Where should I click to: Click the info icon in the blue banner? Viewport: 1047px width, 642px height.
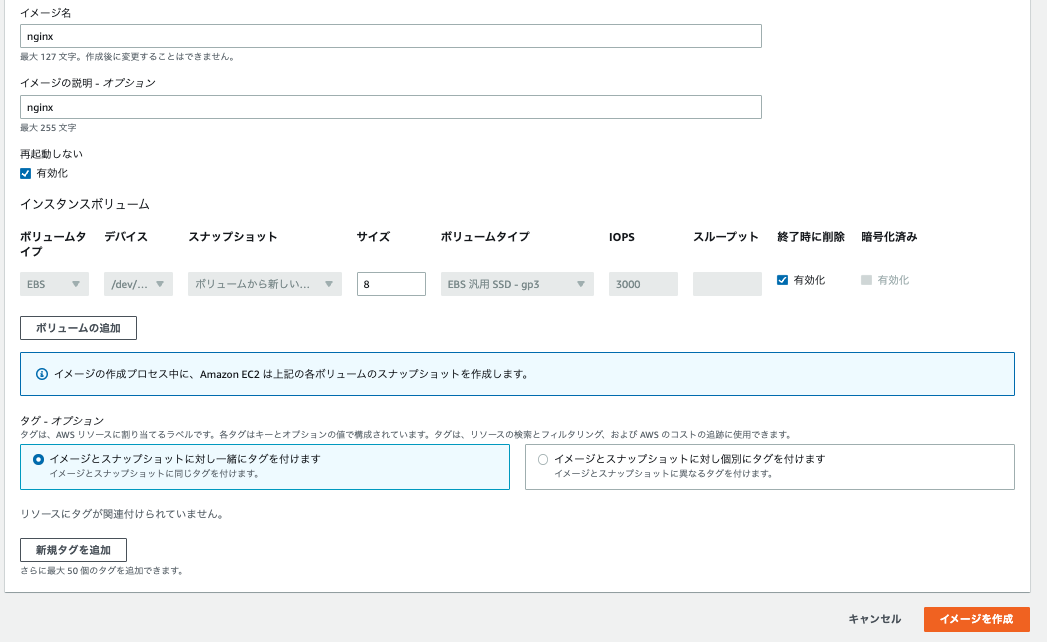click(41, 372)
